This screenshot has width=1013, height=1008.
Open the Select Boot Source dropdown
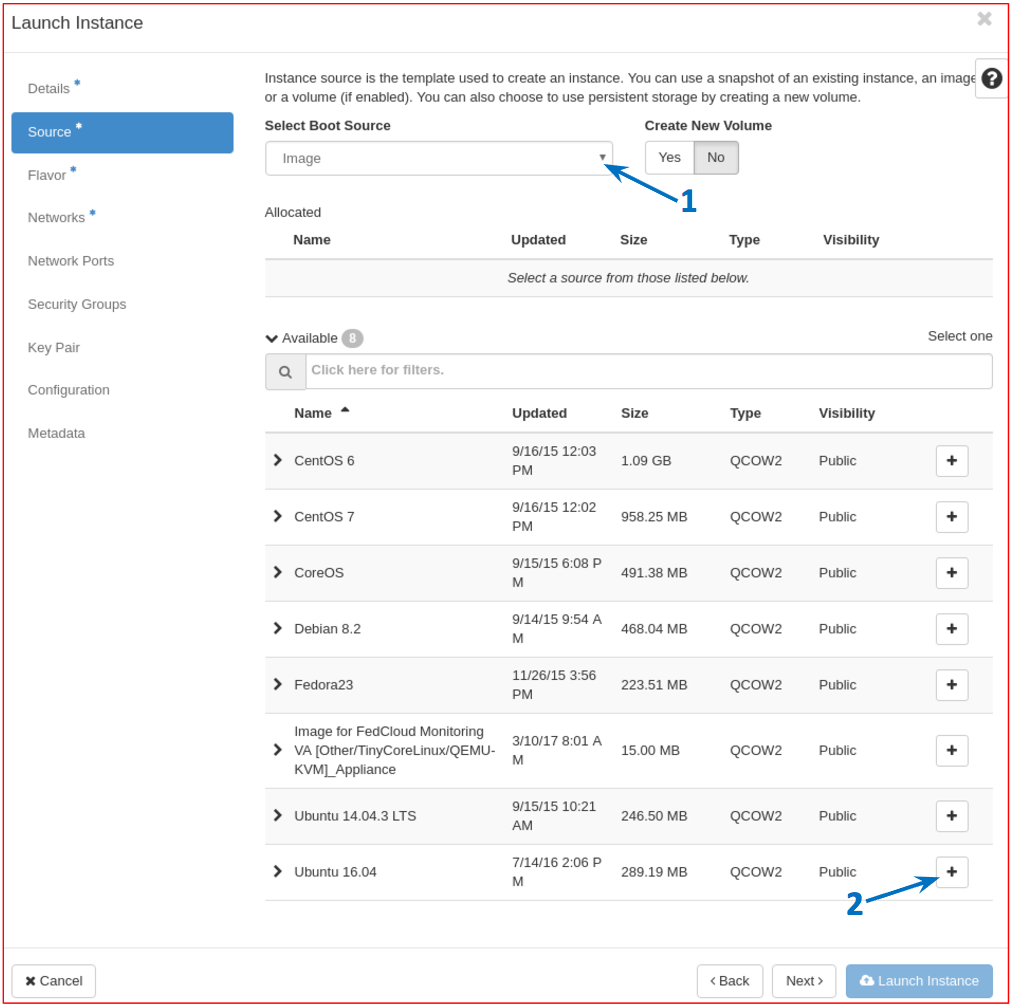[x=438, y=158]
